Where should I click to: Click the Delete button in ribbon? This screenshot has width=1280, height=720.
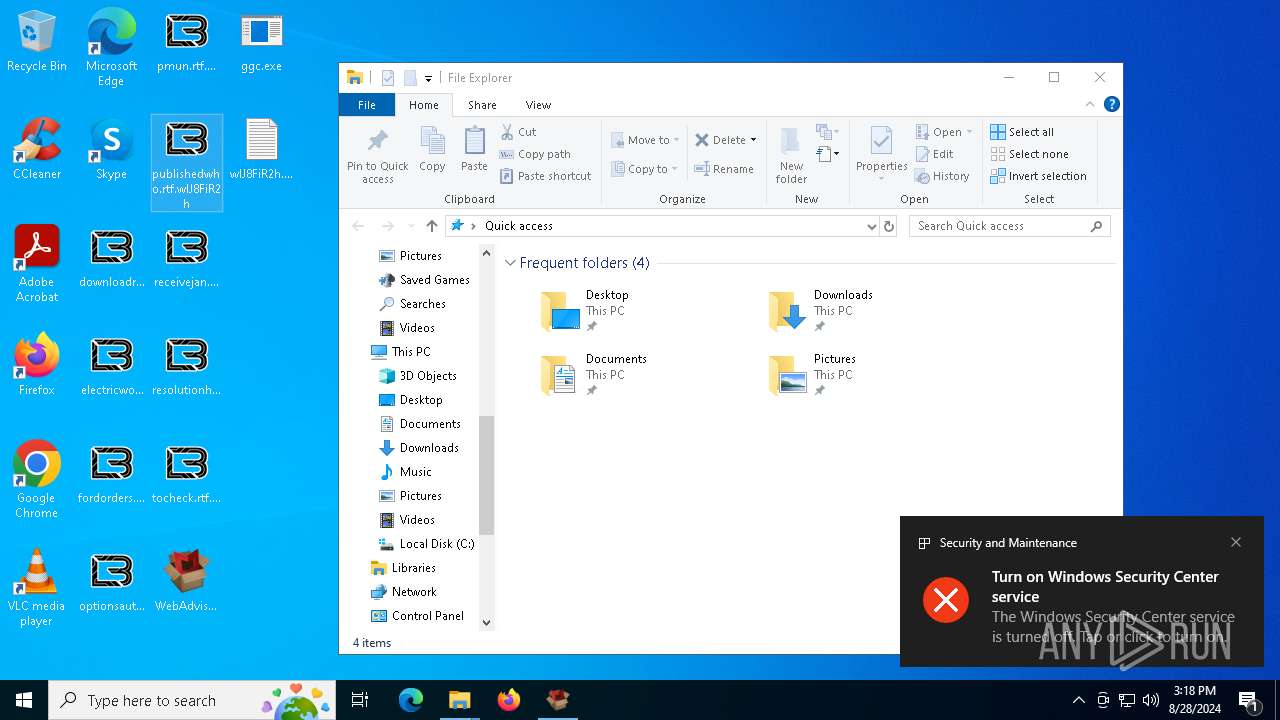coord(720,140)
